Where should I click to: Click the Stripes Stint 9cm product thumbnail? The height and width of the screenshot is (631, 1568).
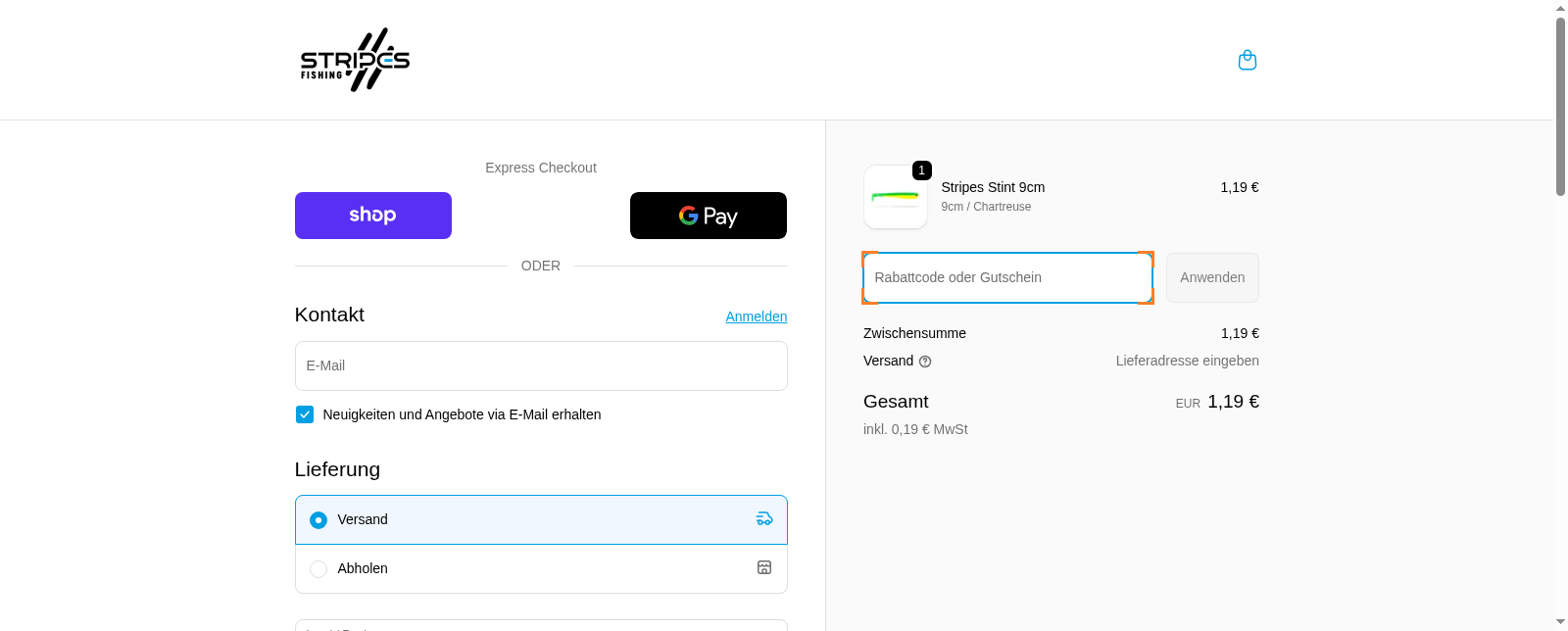coord(895,197)
